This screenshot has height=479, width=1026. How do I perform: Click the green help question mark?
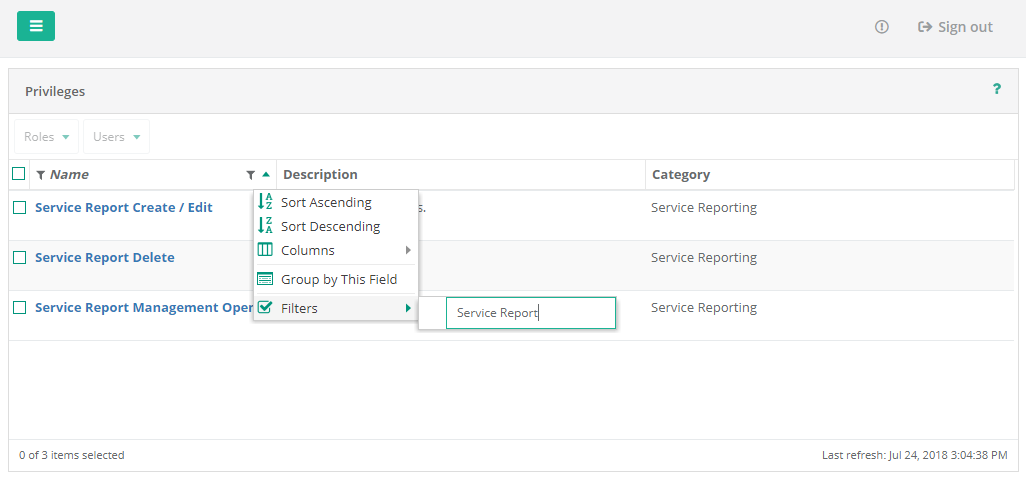point(997,89)
